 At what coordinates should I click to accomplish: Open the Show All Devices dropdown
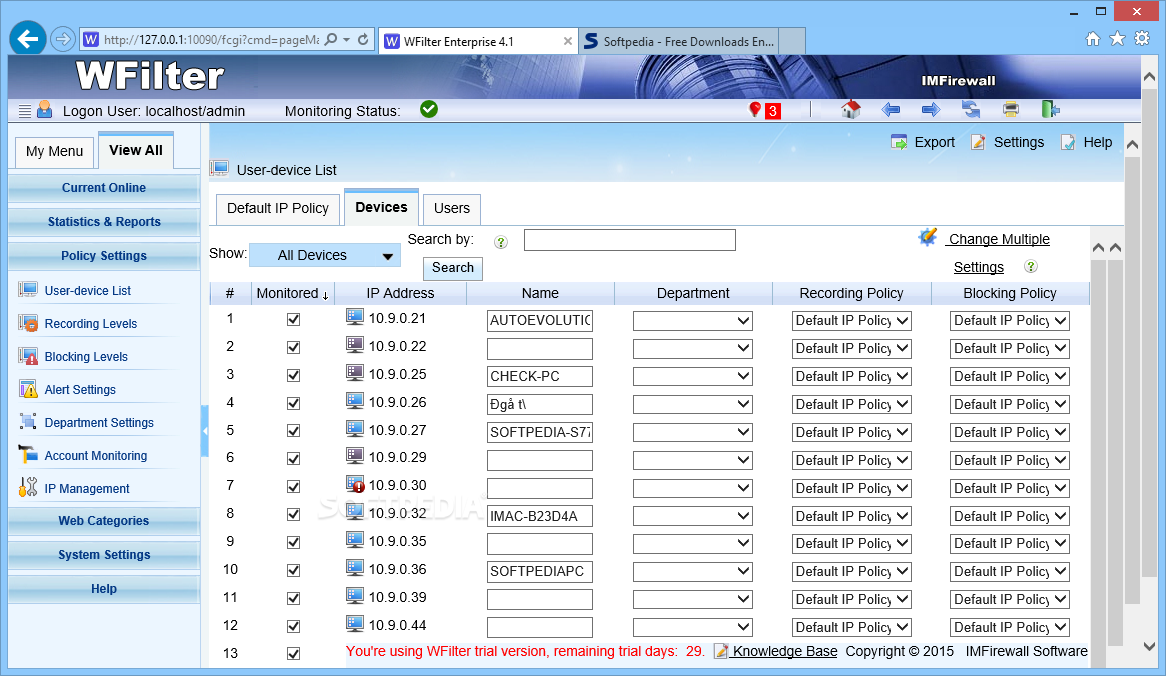325,255
